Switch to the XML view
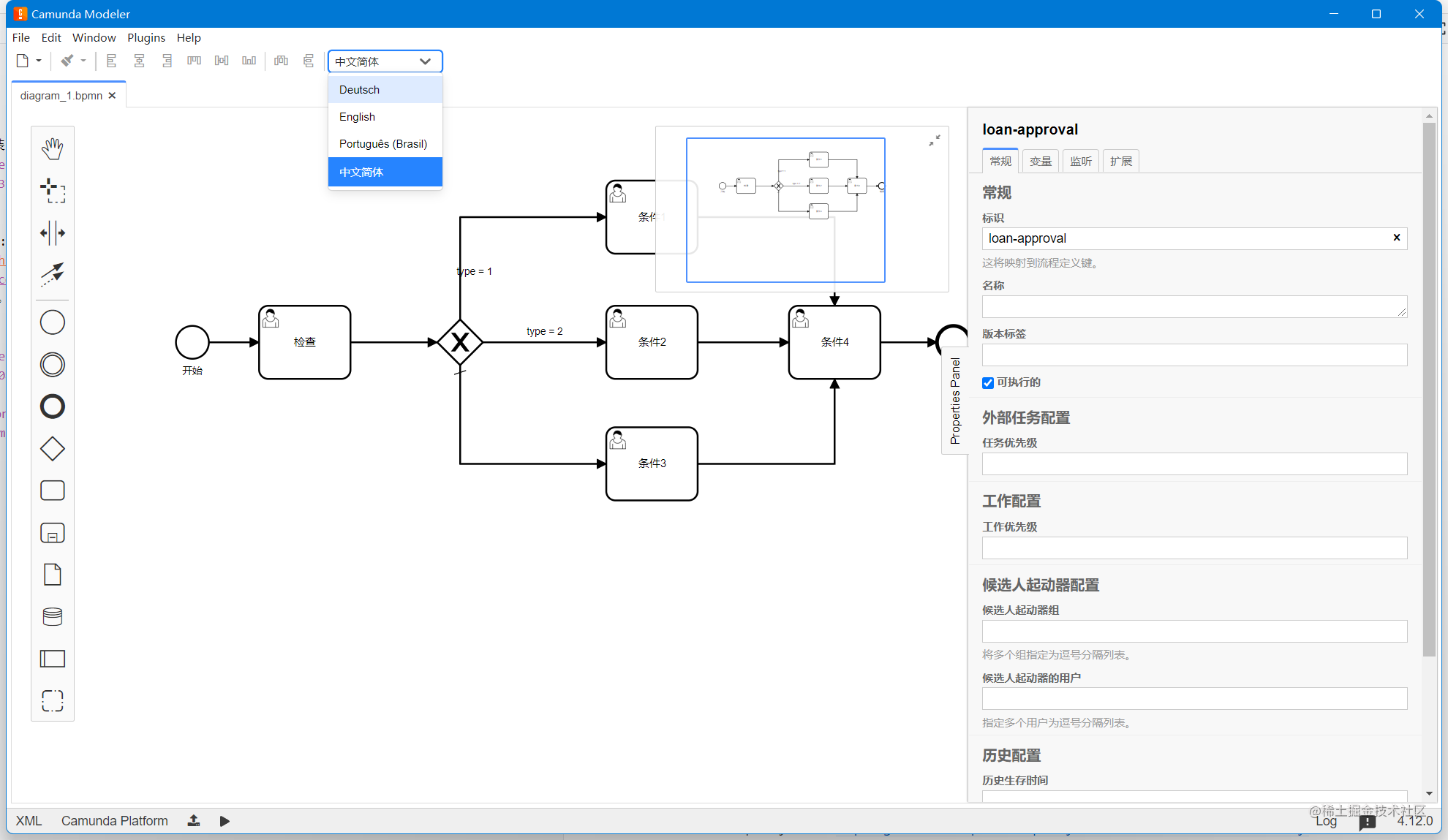 (28, 821)
